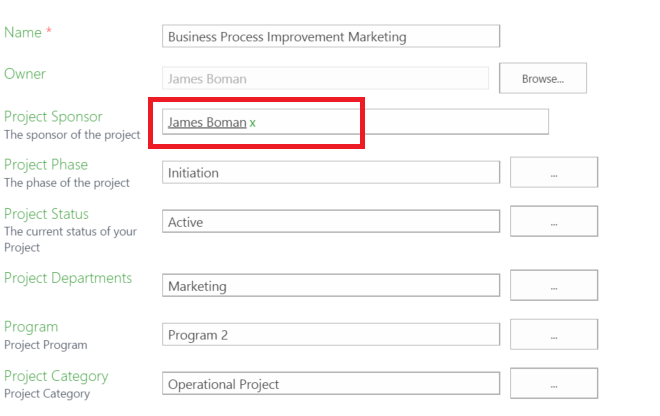The width and height of the screenshot is (660, 416).
Task: Click the Program field showing Program 2
Action: click(x=330, y=335)
